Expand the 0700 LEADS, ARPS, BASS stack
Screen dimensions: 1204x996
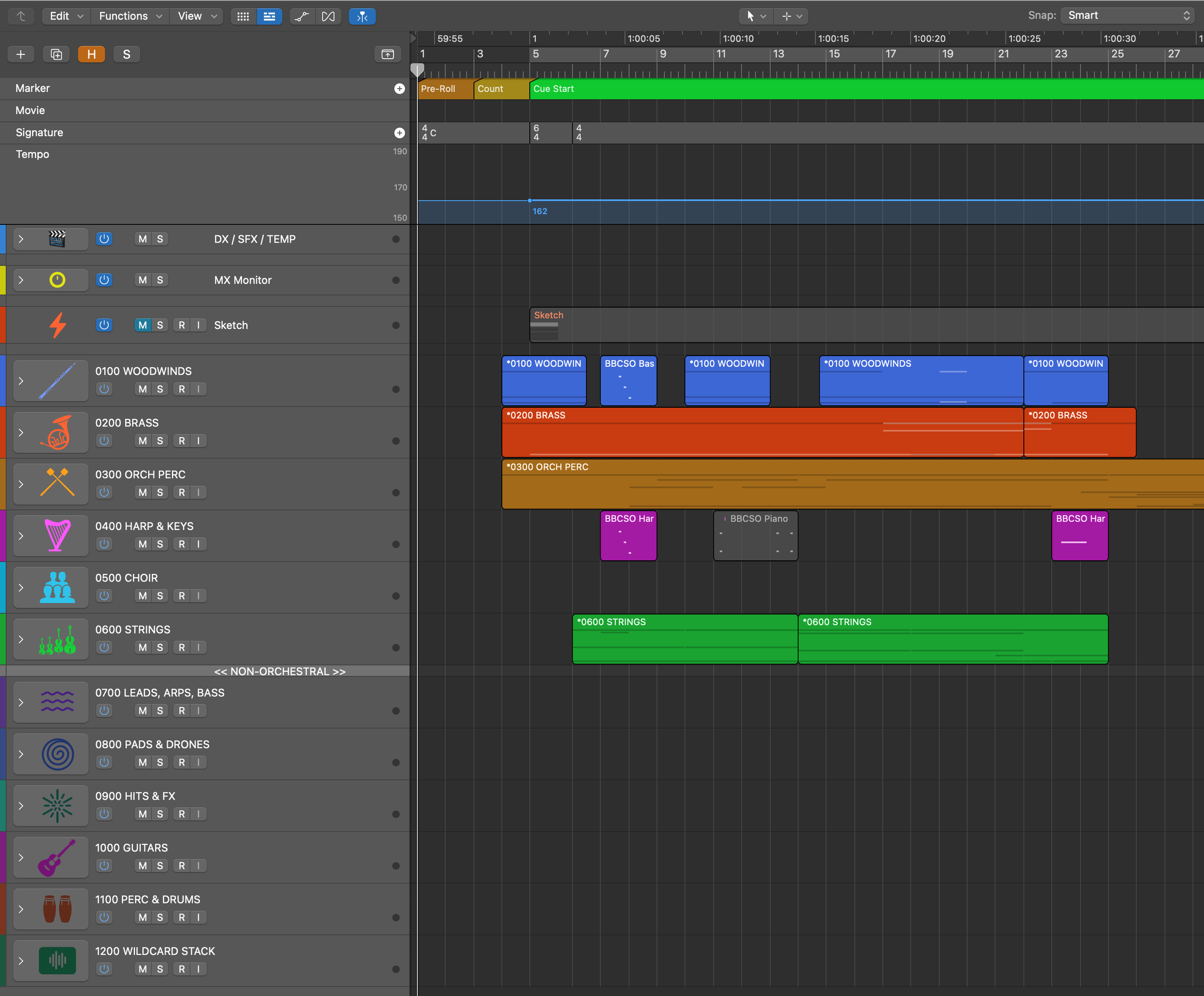pos(21,702)
